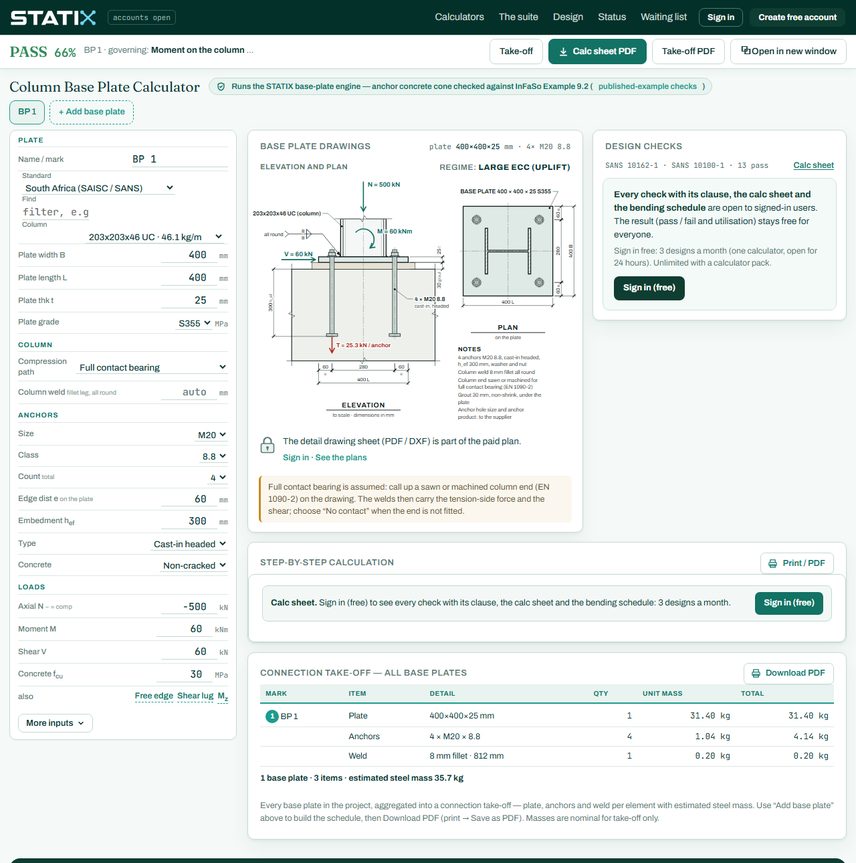Click the Shear lug link
Viewport: 856px width, 863px height.
click(195, 696)
